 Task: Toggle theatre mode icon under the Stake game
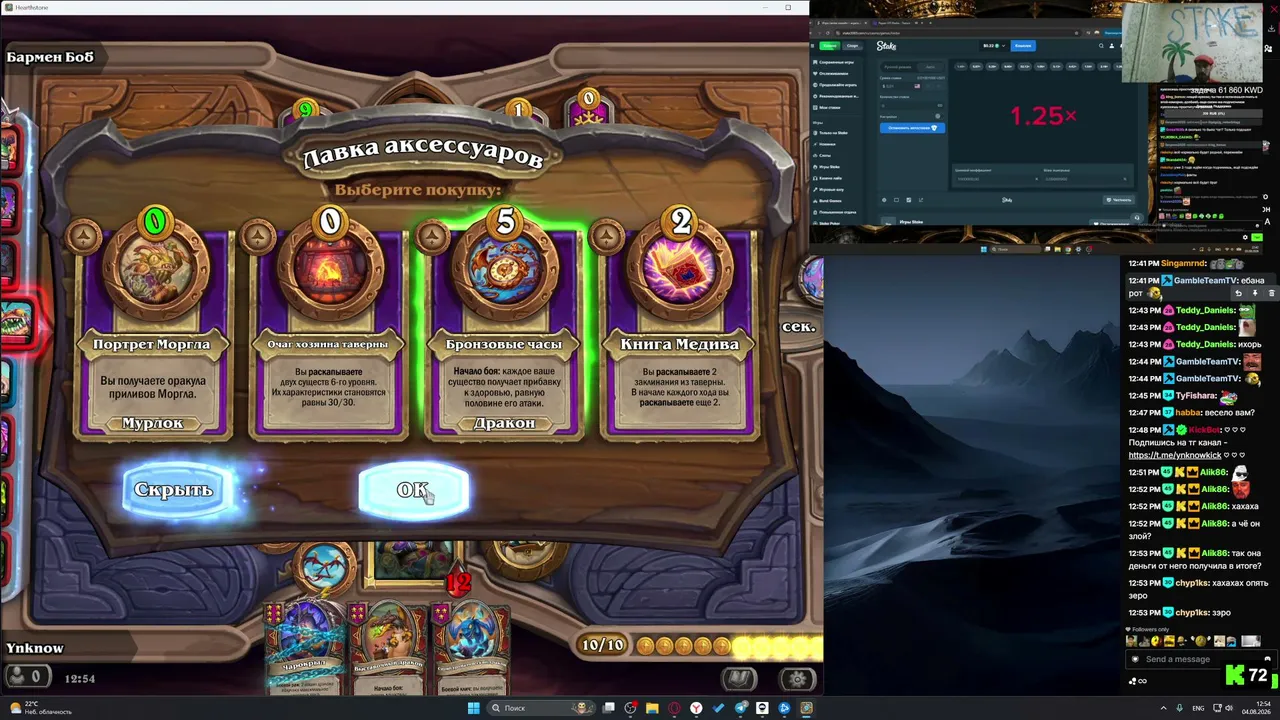point(896,199)
